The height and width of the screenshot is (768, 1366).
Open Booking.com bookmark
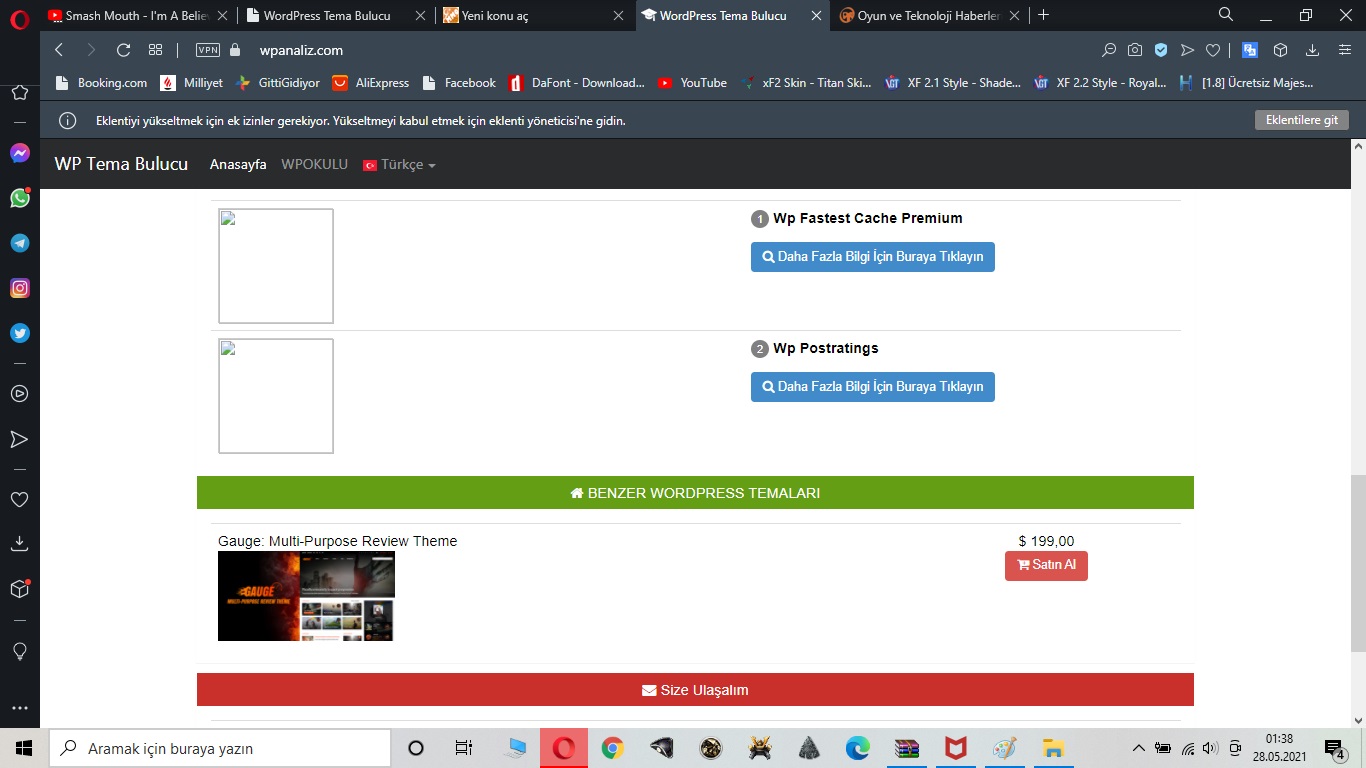click(101, 83)
